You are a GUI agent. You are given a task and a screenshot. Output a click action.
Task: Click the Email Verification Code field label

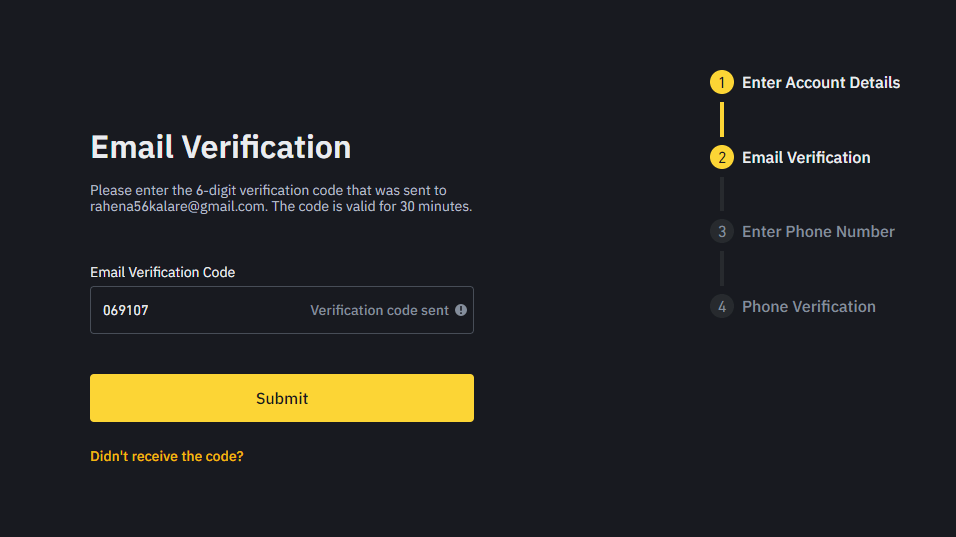(x=162, y=272)
